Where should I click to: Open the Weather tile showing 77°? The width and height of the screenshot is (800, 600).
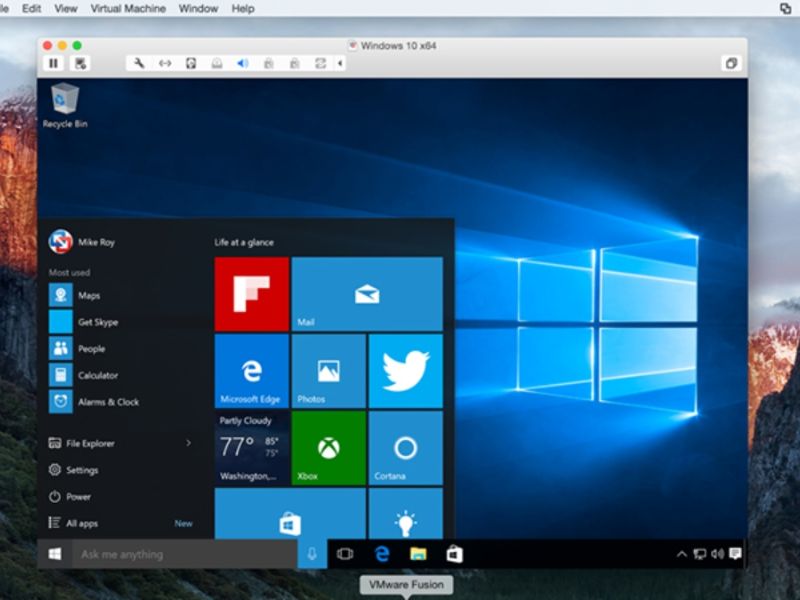252,448
